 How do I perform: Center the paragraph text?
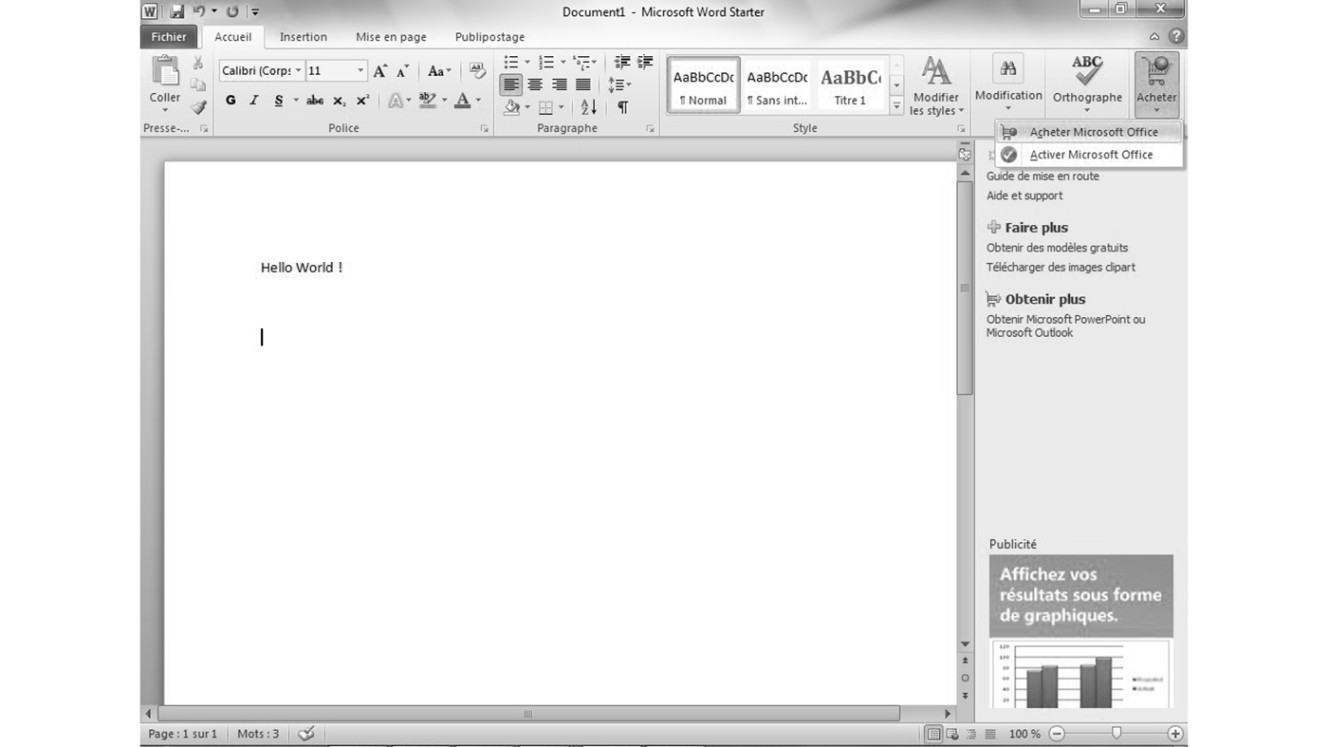pyautogui.click(x=535, y=85)
